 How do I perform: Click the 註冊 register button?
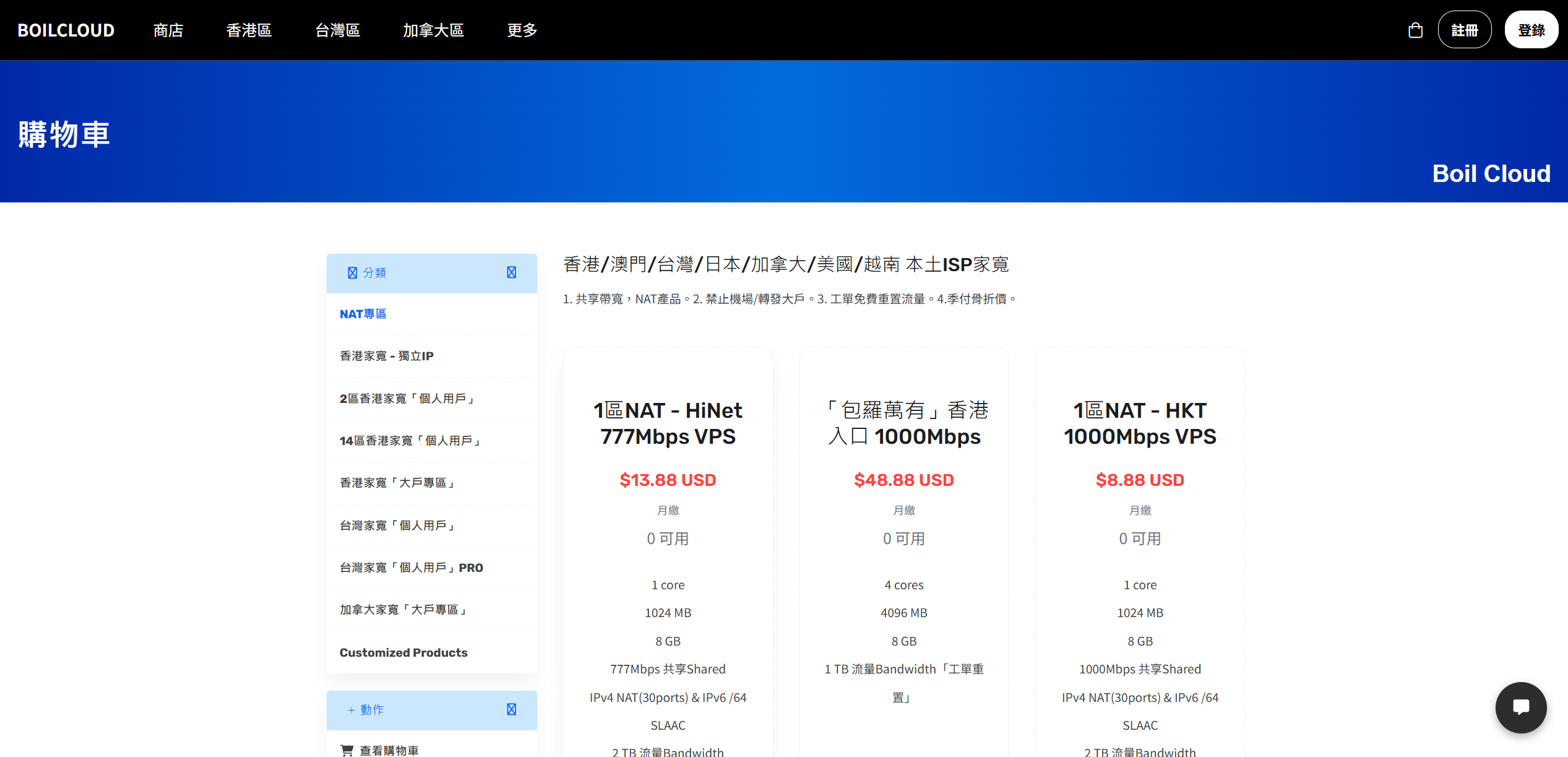pos(1464,30)
